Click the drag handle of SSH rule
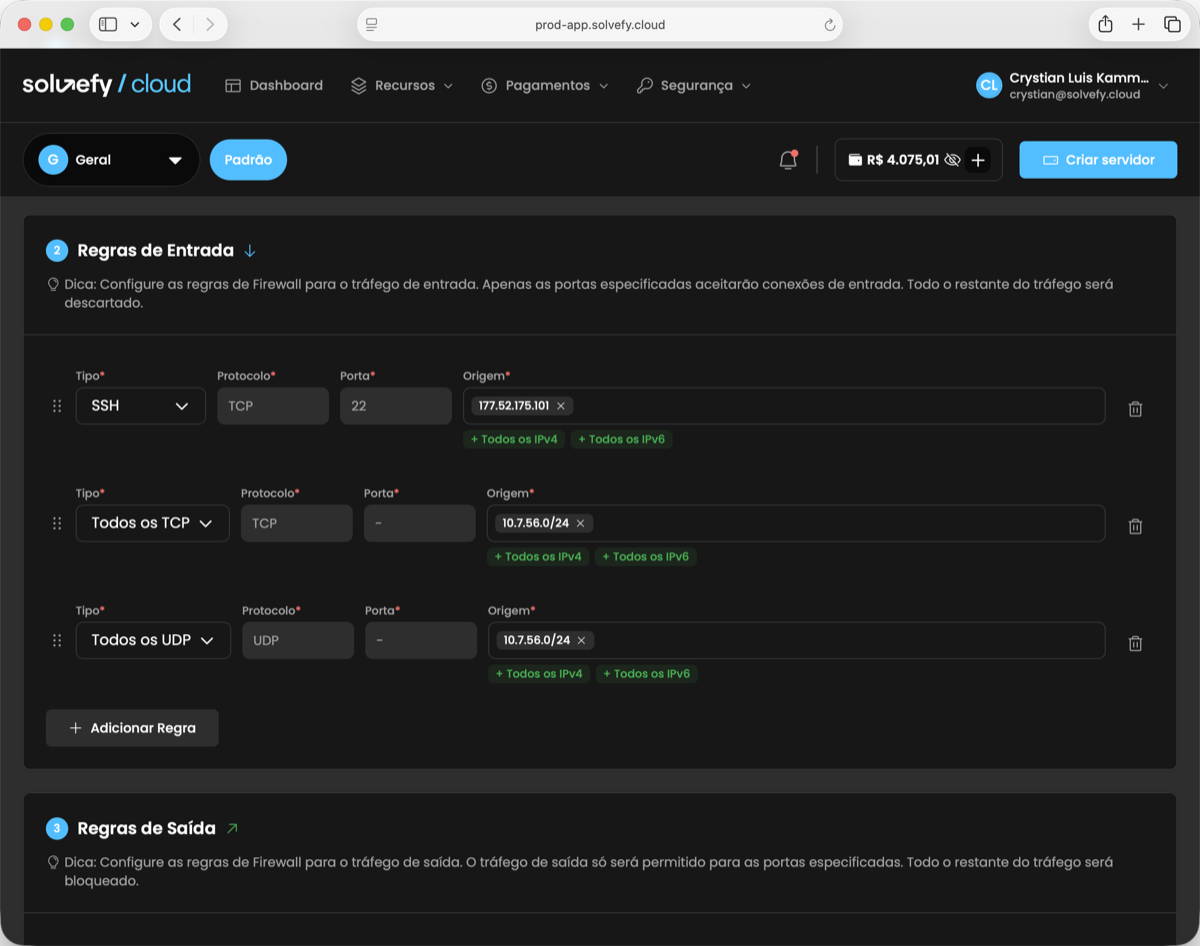The height and width of the screenshot is (946, 1200). [x=57, y=406]
